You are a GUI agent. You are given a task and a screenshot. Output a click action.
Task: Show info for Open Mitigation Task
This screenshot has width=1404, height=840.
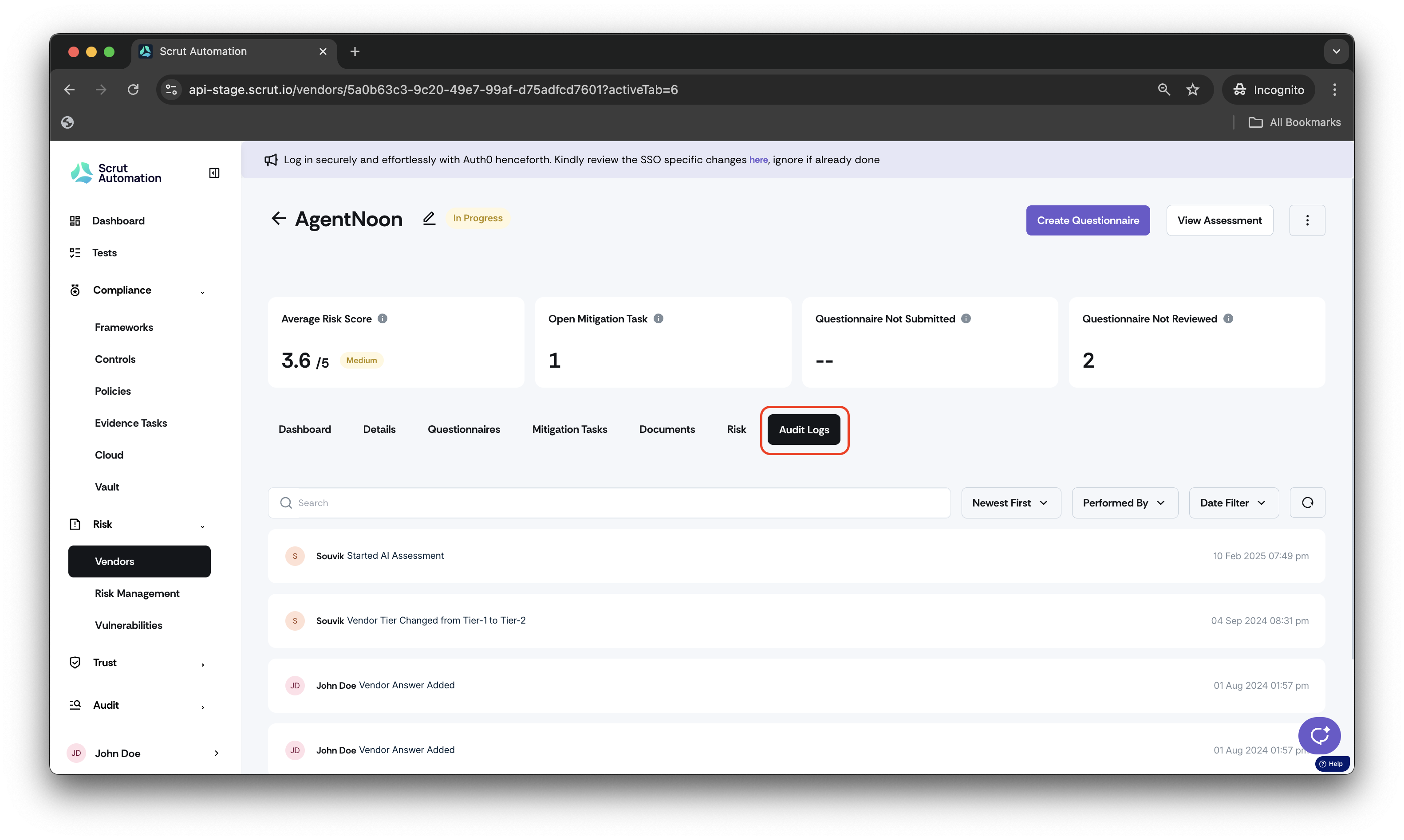pyautogui.click(x=658, y=319)
